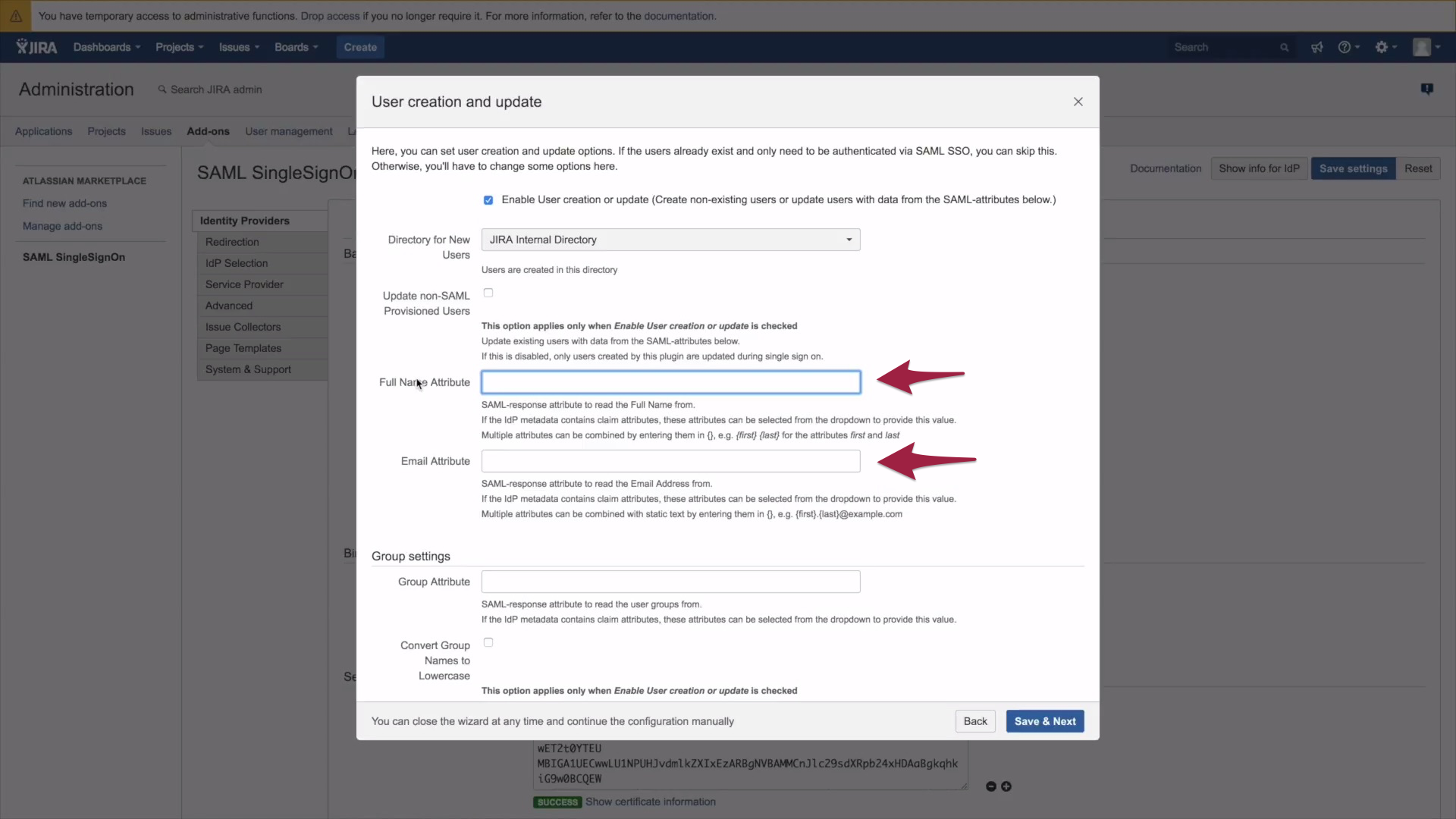The height and width of the screenshot is (819, 1456).
Task: Close the User creation and update dialog
Action: [1078, 102]
